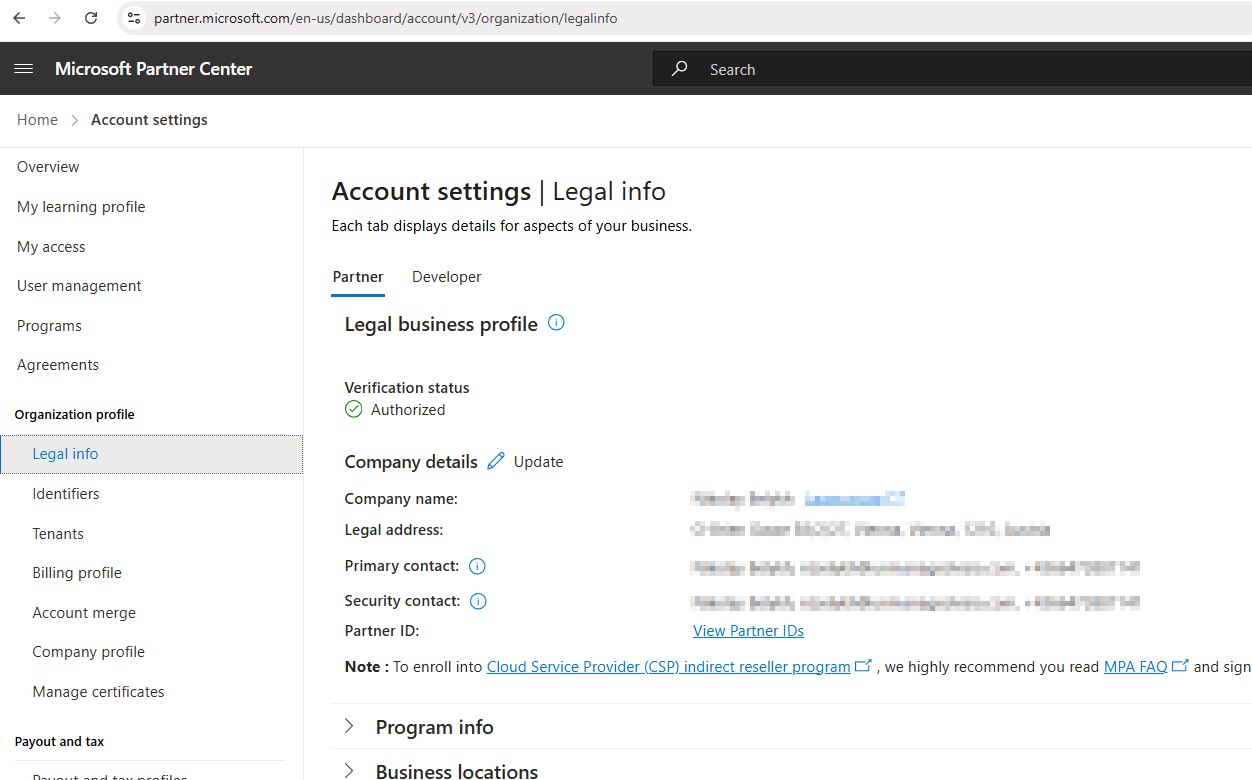Open Manage certificates
Viewport: 1252px width, 780px height.
[x=98, y=692]
